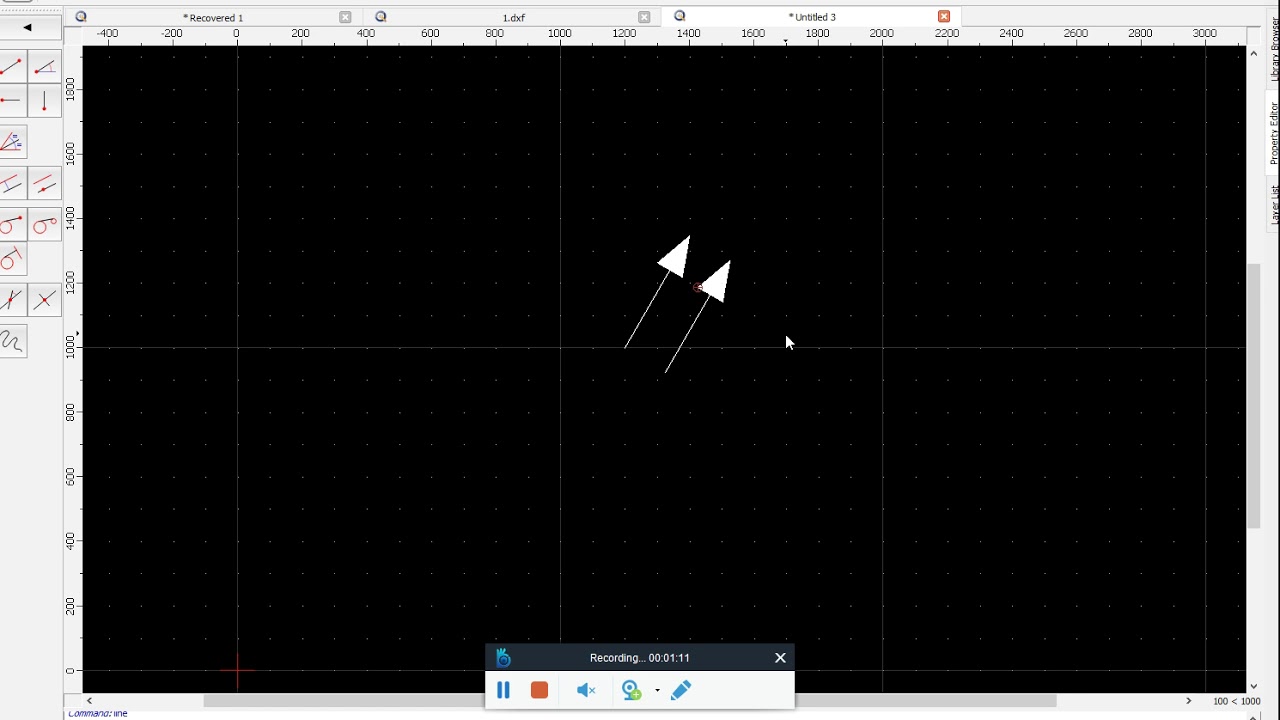Click the vertical scrollbar up arrow

pos(1253,53)
